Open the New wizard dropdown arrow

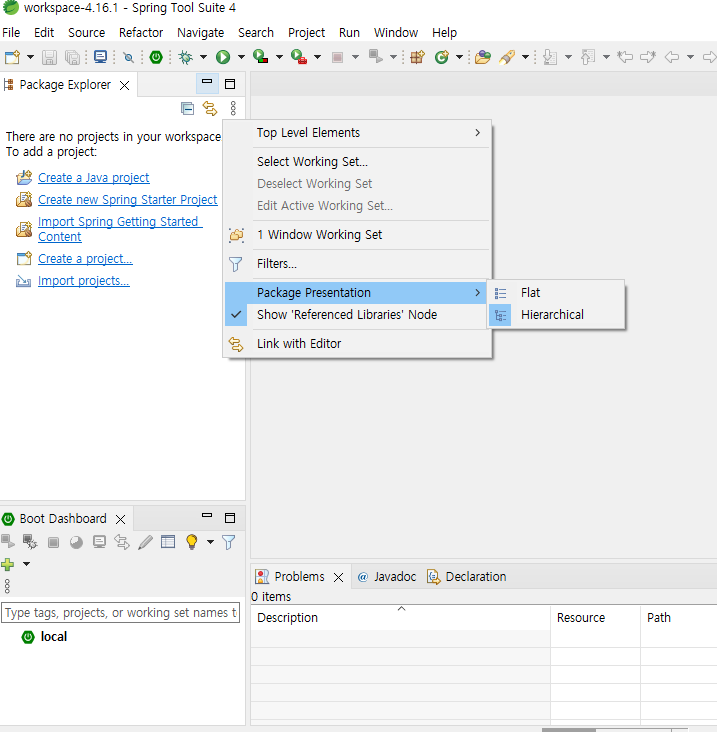tap(30, 57)
